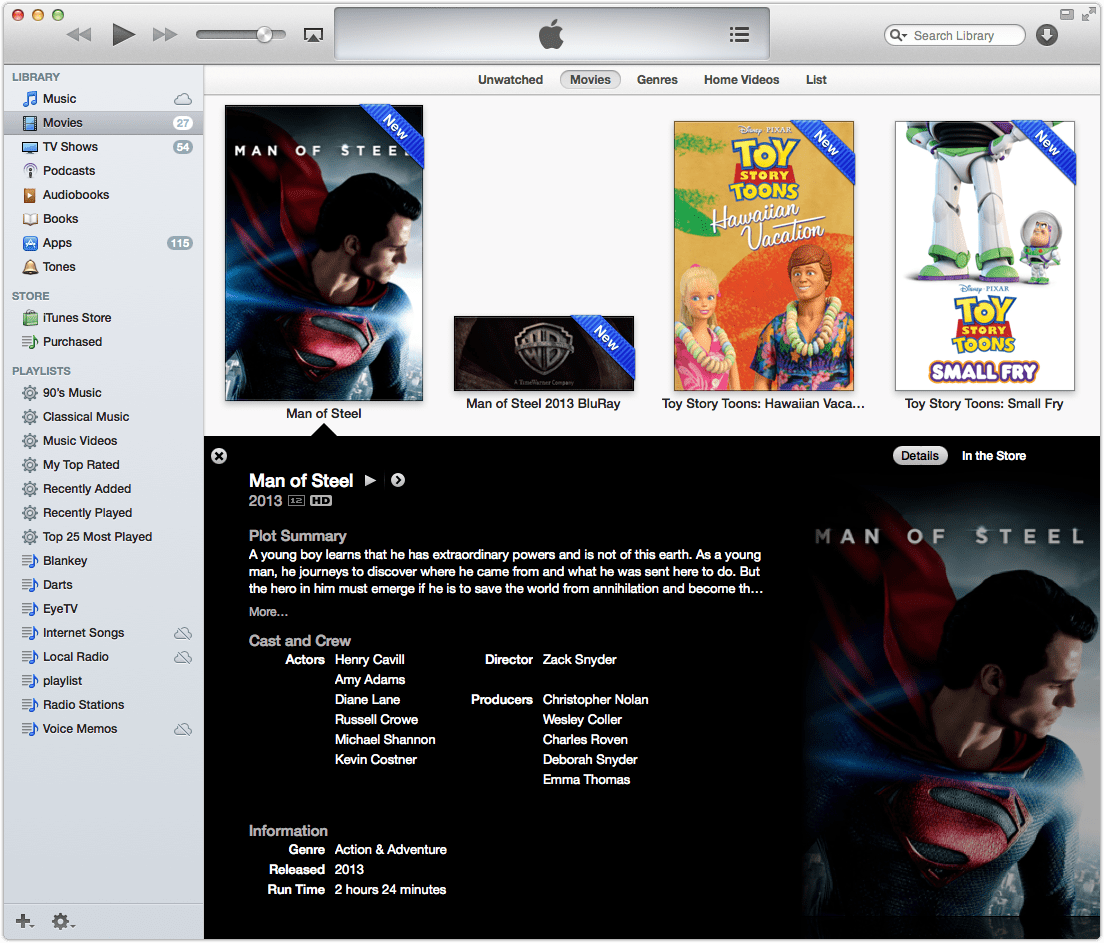This screenshot has width=1104, height=943.
Task: Expand plot summary with More...
Action: pos(268,612)
